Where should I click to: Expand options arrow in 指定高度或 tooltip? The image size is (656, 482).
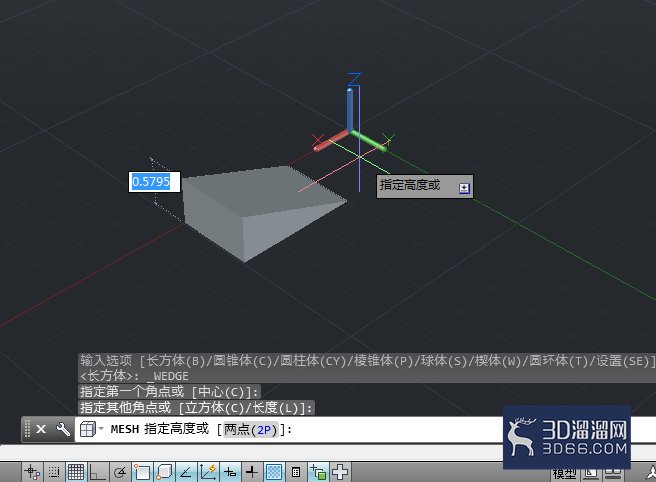click(464, 188)
